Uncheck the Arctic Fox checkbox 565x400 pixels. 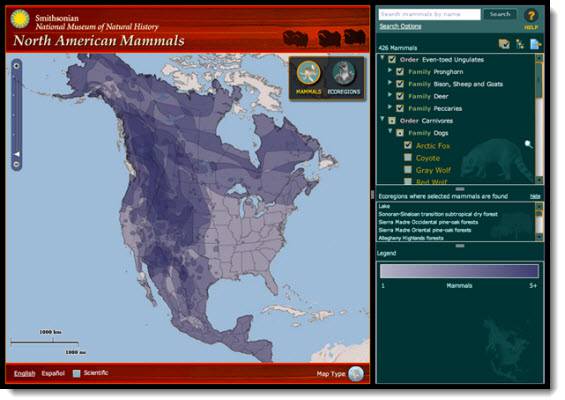pyautogui.click(x=408, y=145)
